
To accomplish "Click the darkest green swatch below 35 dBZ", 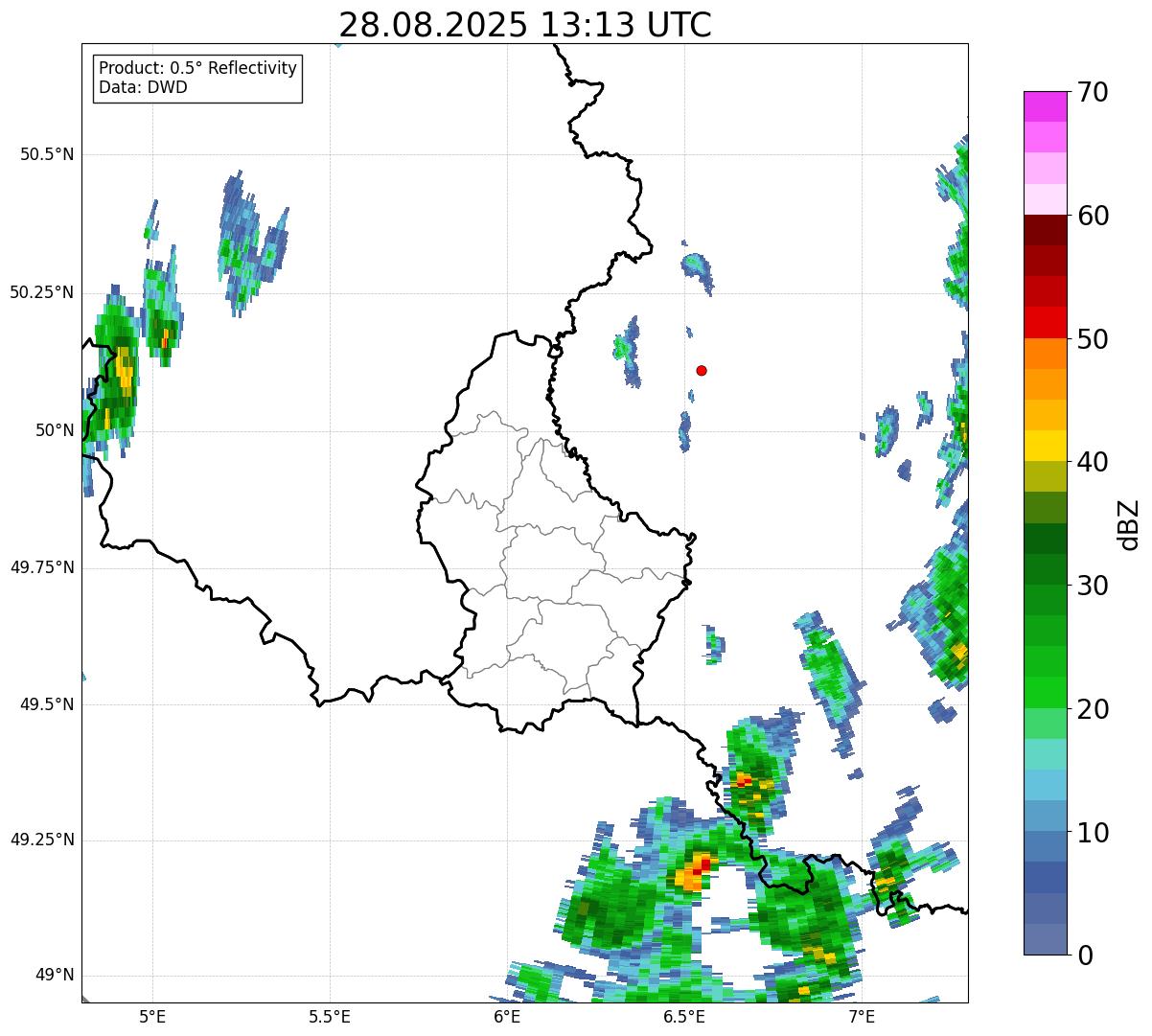I will click(x=1045, y=539).
